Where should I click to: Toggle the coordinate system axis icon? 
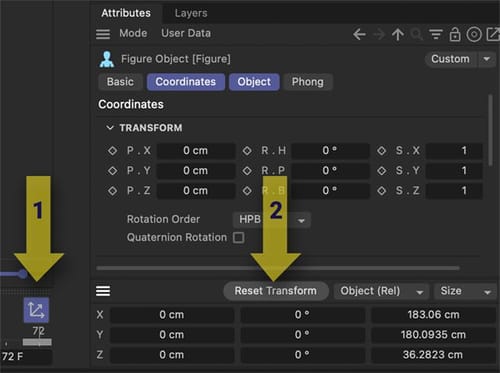36,310
